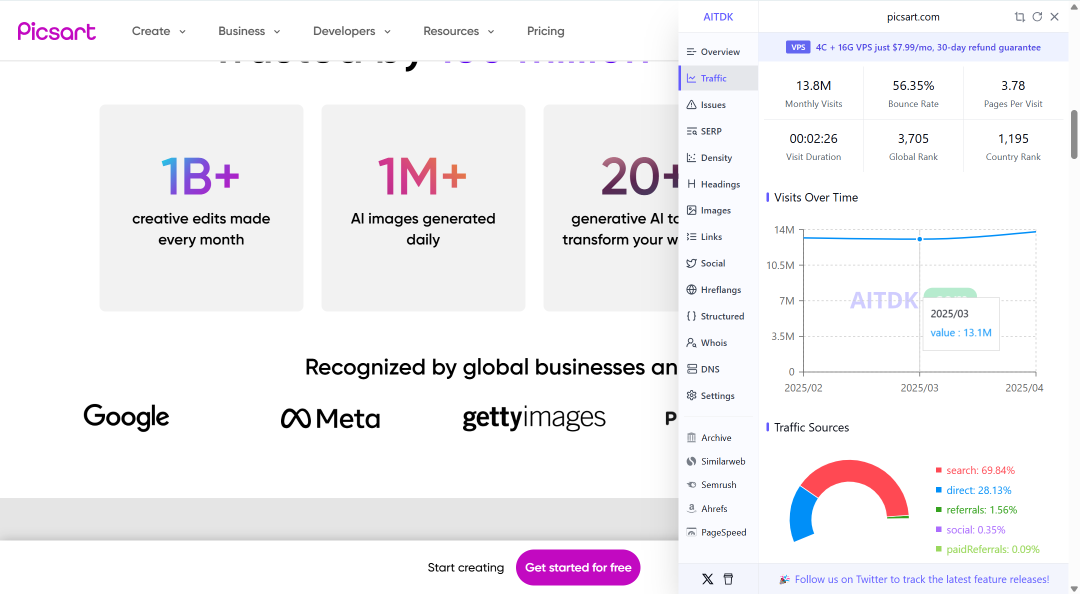This screenshot has width=1080, height=594.
Task: Select the Traffic sidebar item
Action: 718,78
